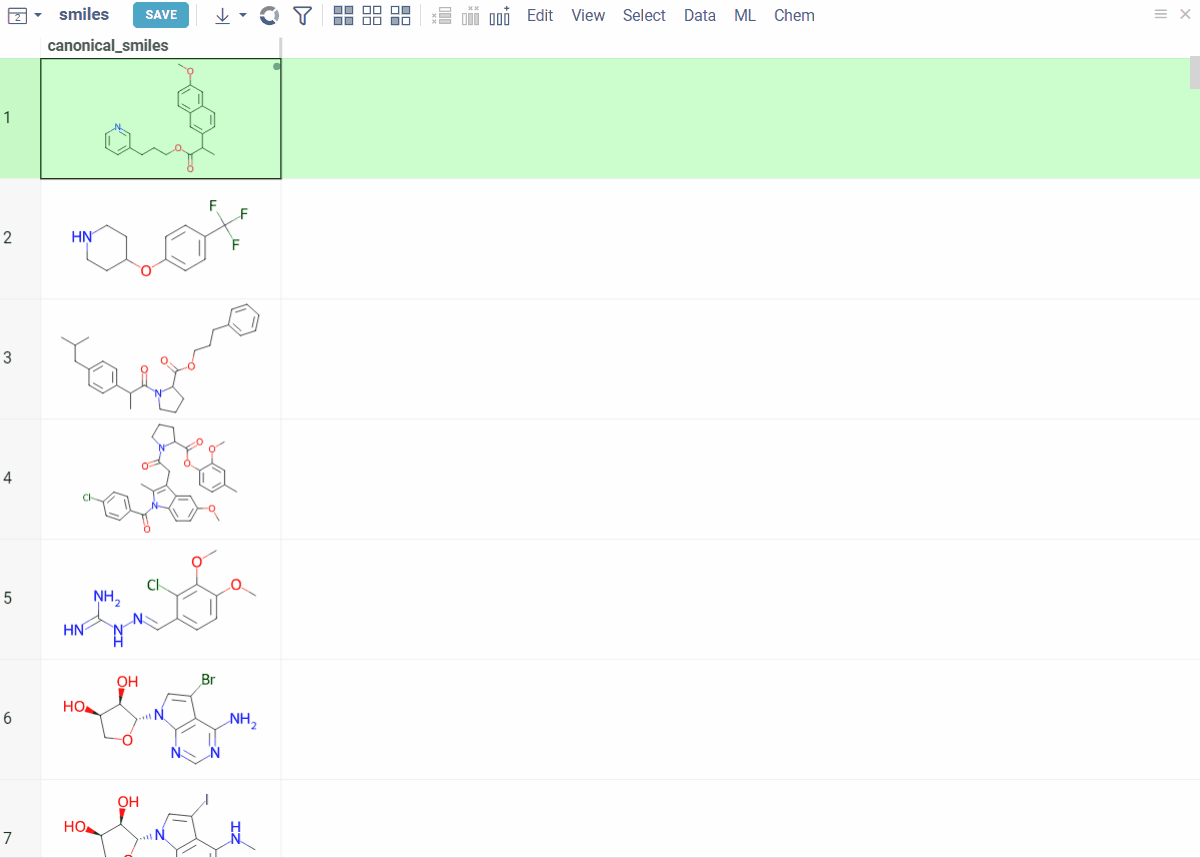Click the add new column icon
1200x858 pixels.
[499, 15]
